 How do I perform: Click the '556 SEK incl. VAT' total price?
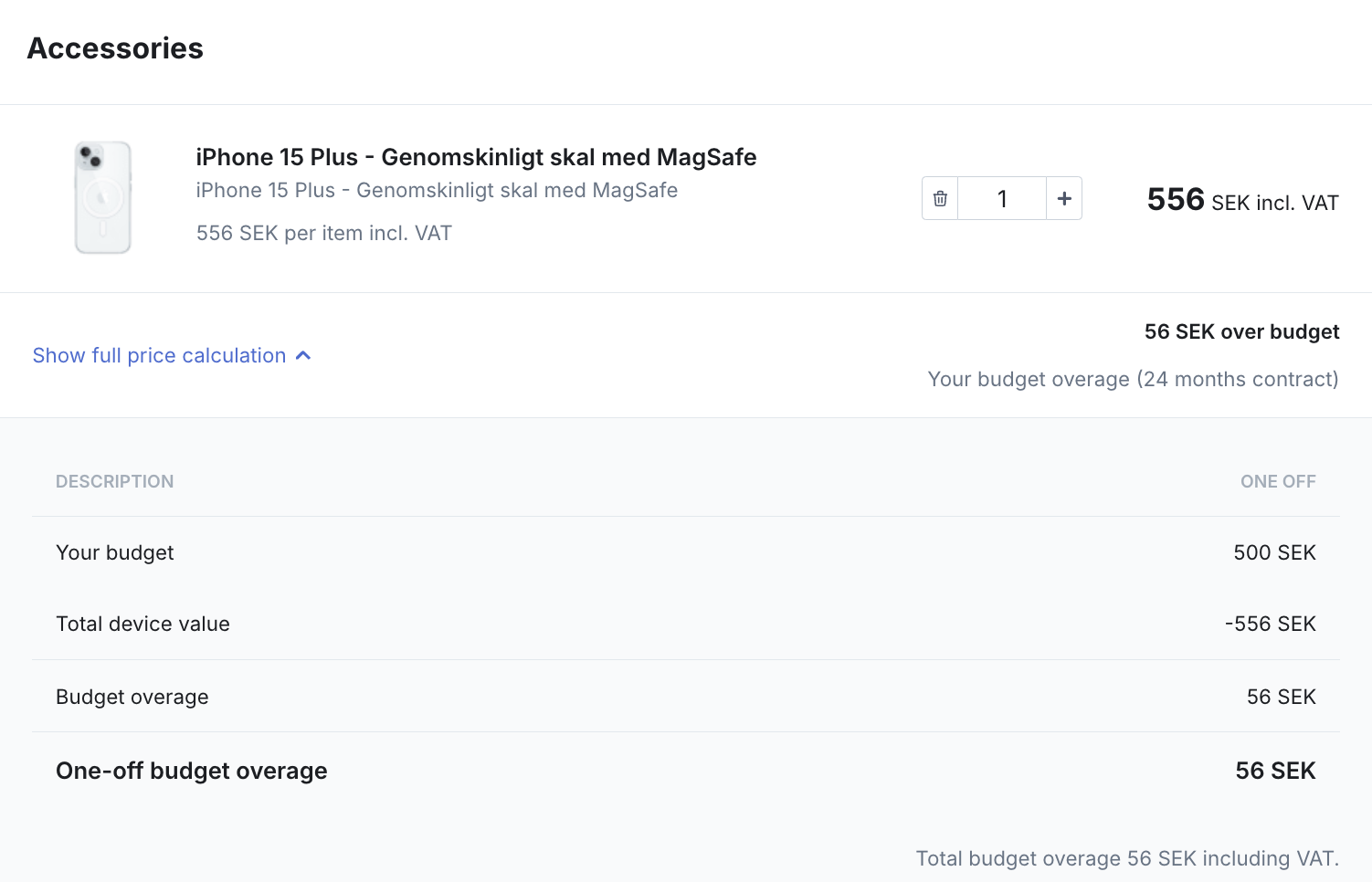1242,200
